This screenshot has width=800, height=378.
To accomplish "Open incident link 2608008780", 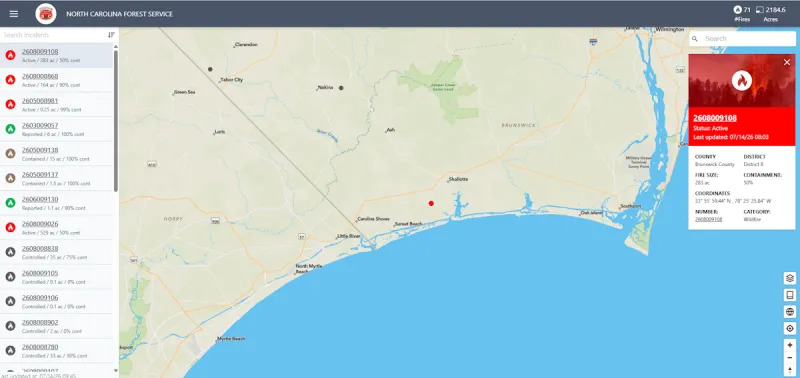I will coord(40,347).
